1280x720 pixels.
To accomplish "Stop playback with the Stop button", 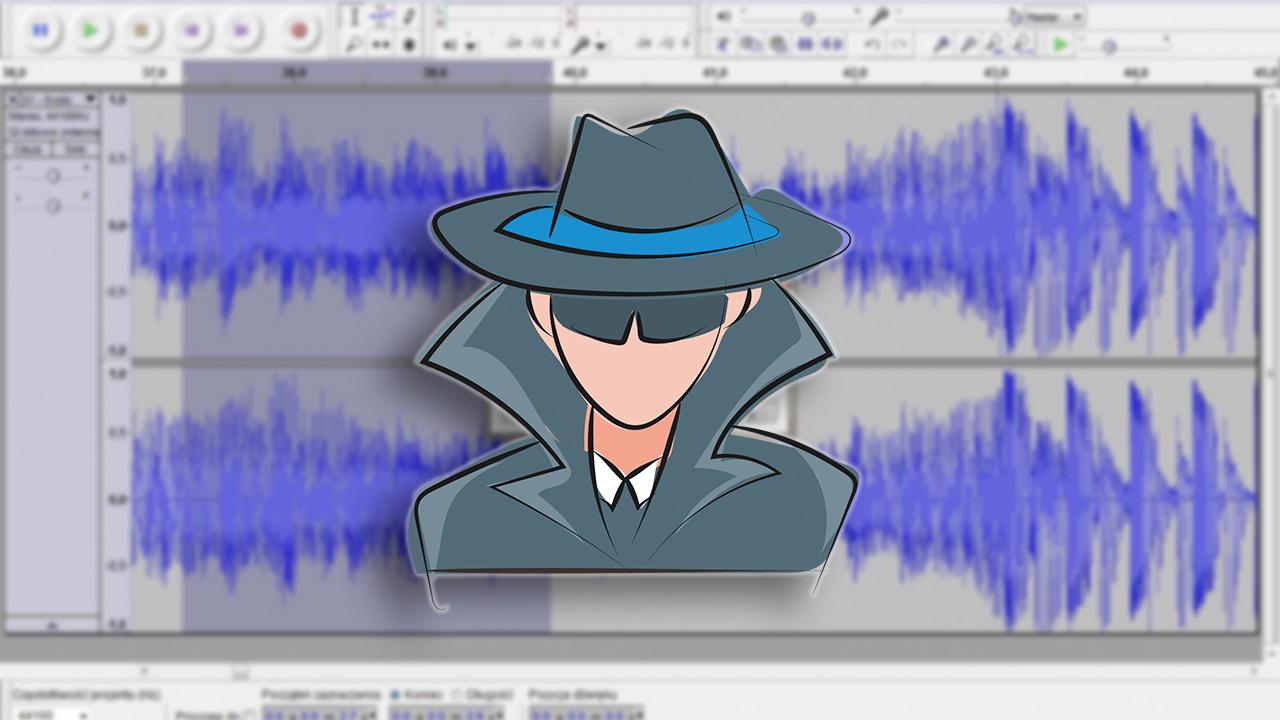I will click(x=142, y=30).
